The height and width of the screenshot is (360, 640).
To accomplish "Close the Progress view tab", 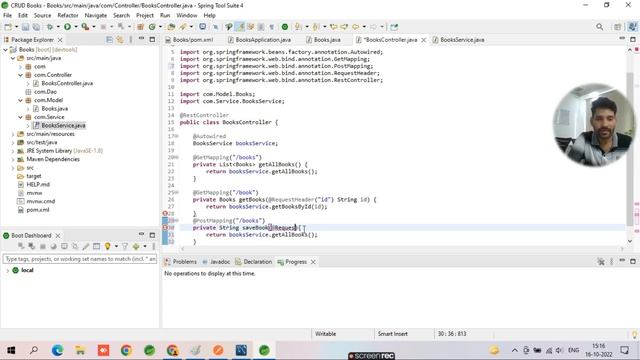I will (313, 262).
